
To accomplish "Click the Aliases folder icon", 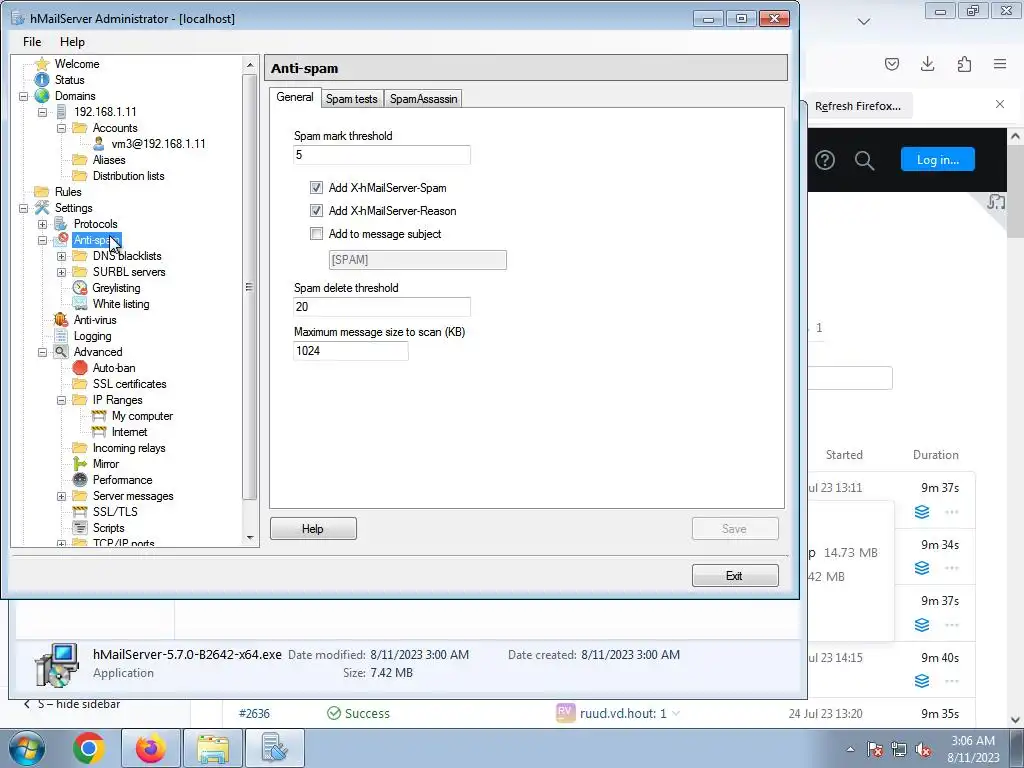I will (80, 160).
